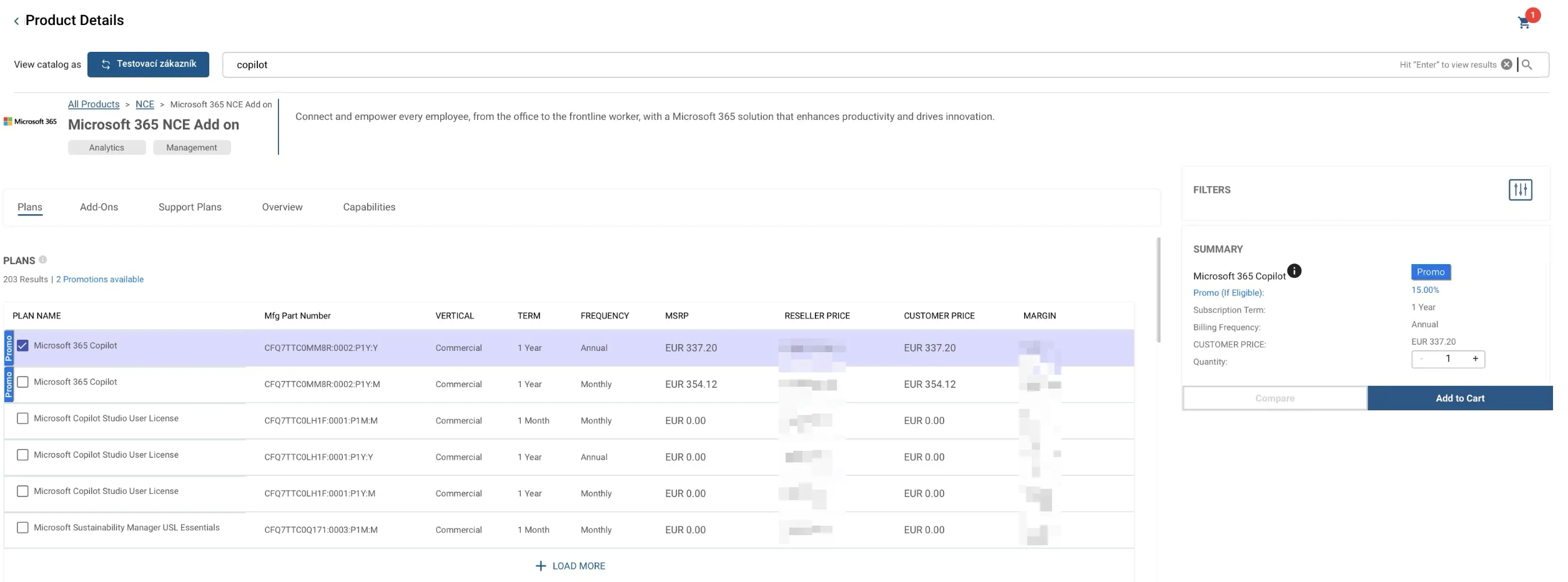Click the info icon beside PLANS heading

(x=43, y=260)
